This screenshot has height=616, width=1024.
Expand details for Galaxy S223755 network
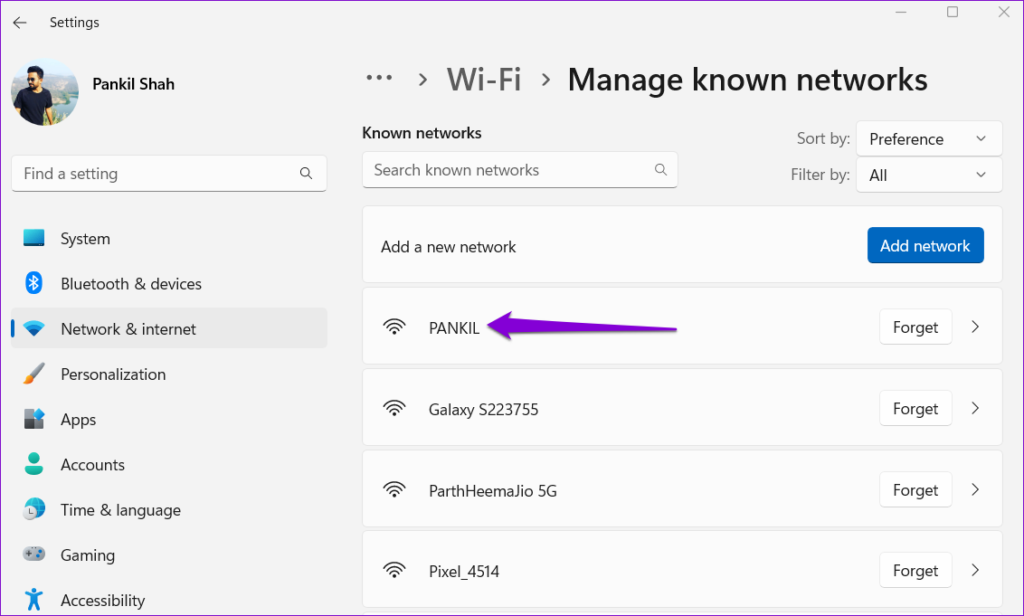tap(975, 408)
